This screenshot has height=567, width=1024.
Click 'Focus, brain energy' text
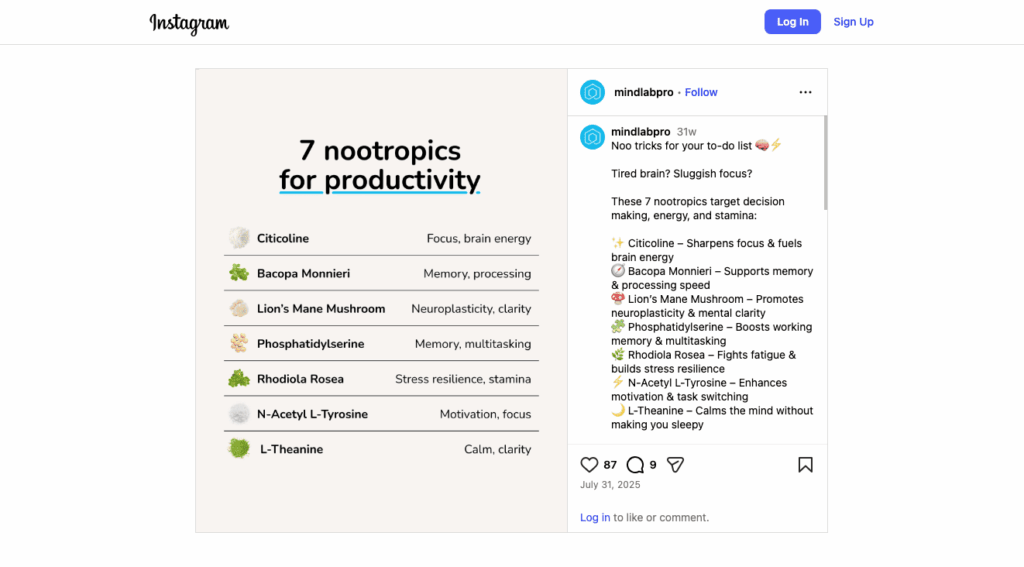coord(479,238)
